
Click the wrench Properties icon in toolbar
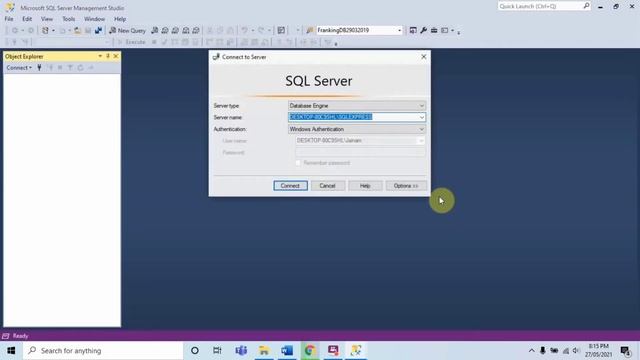click(x=424, y=31)
